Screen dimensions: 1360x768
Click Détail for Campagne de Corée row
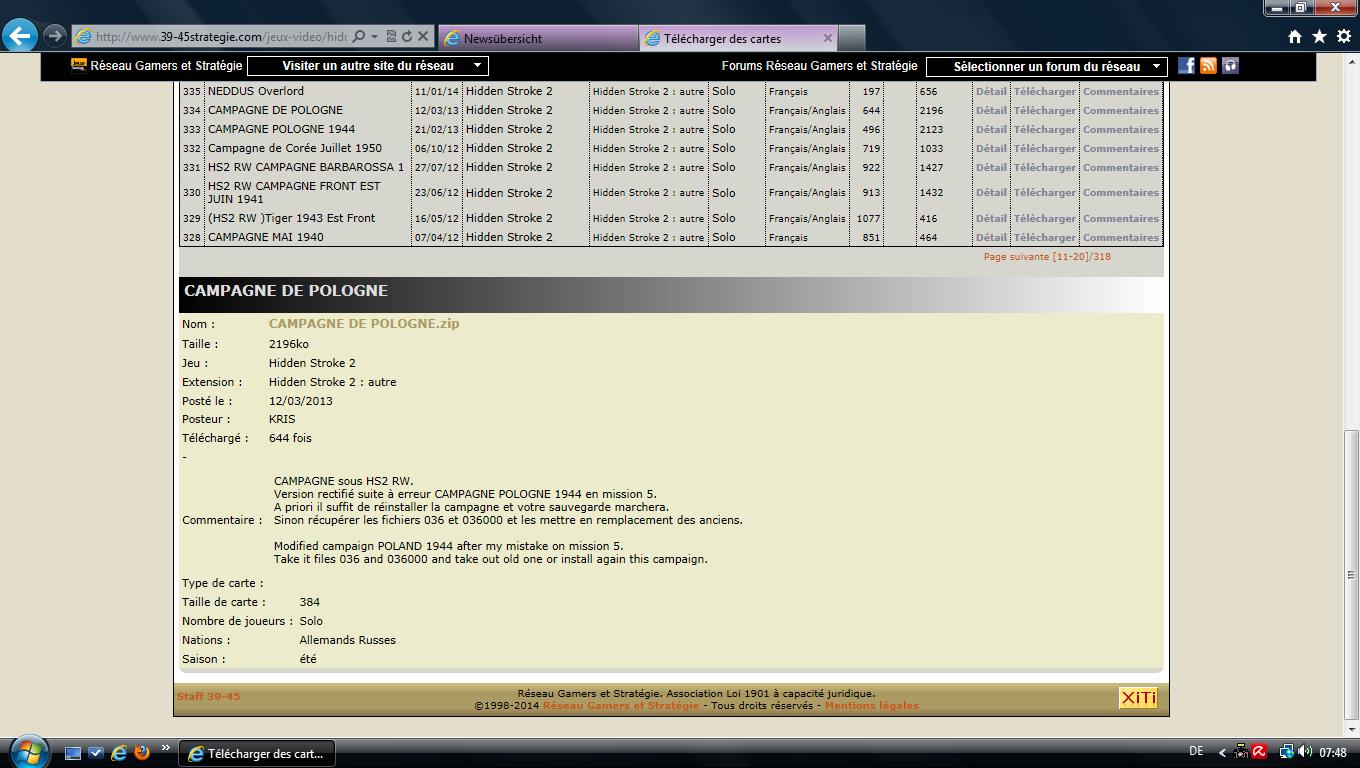pyautogui.click(x=991, y=148)
